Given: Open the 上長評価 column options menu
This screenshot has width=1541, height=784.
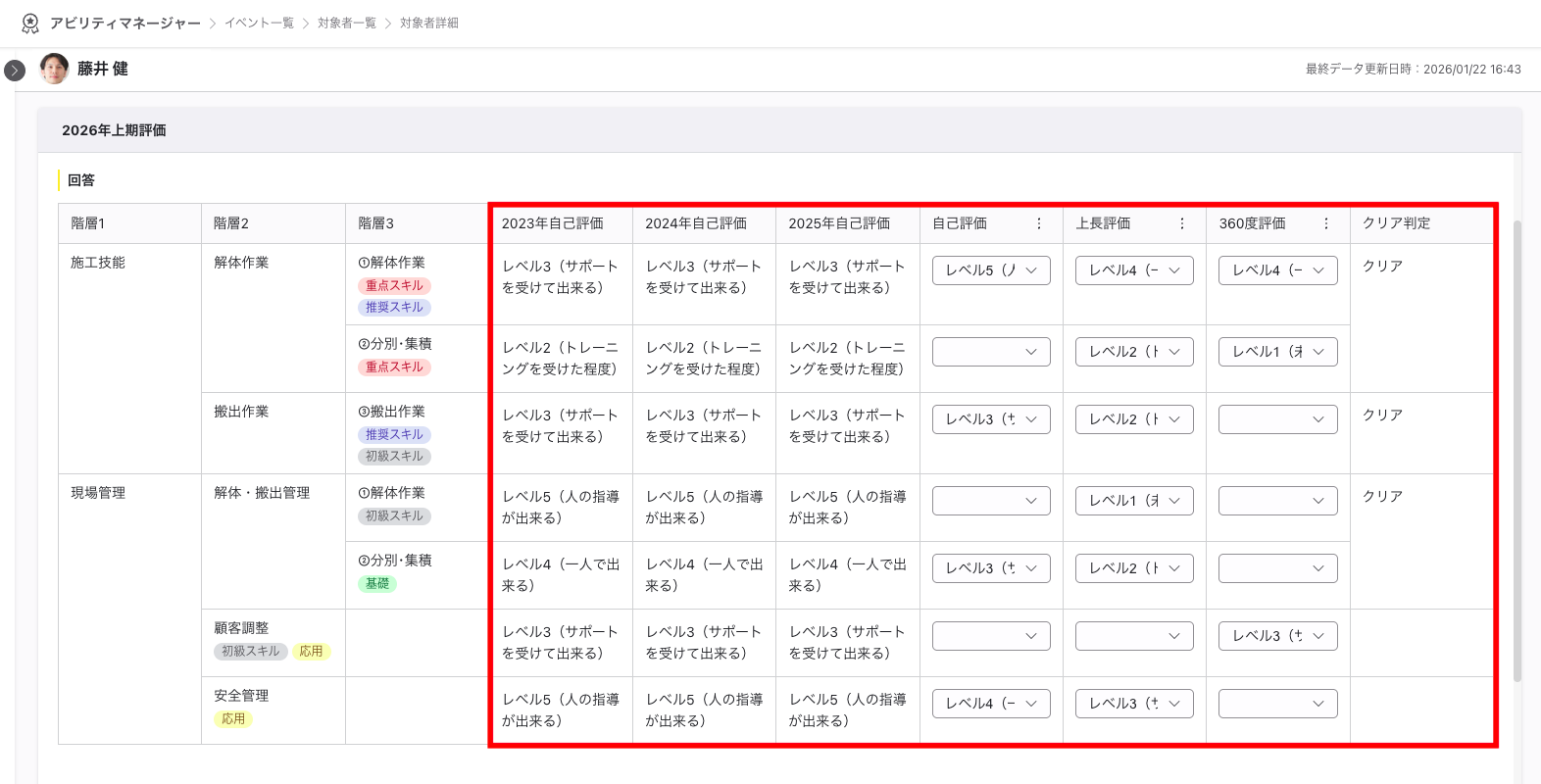Looking at the screenshot, I should point(1182,223).
